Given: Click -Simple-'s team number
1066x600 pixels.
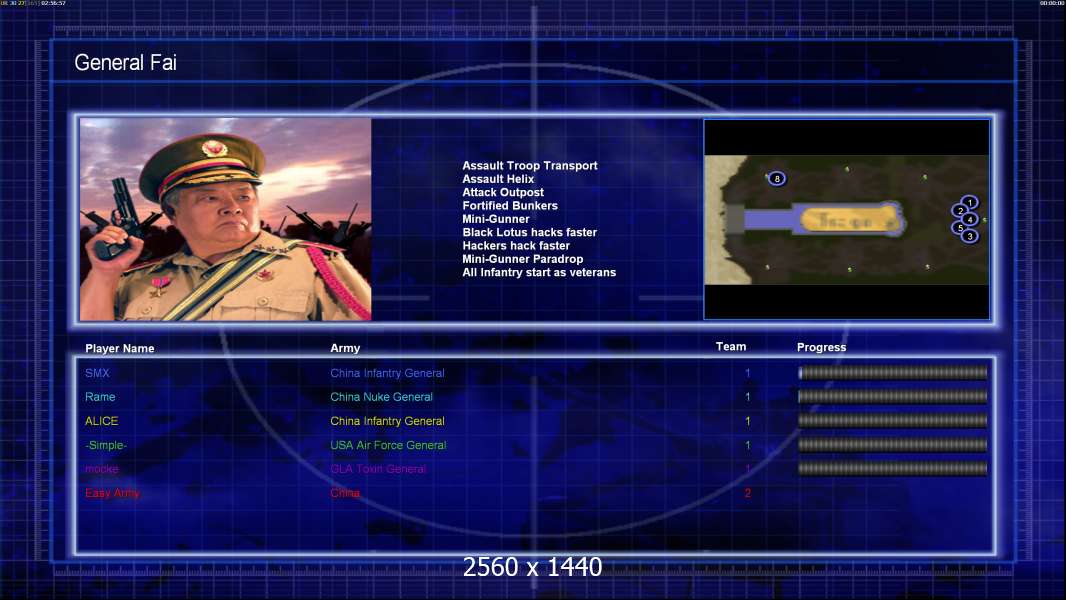Looking at the screenshot, I should [747, 445].
